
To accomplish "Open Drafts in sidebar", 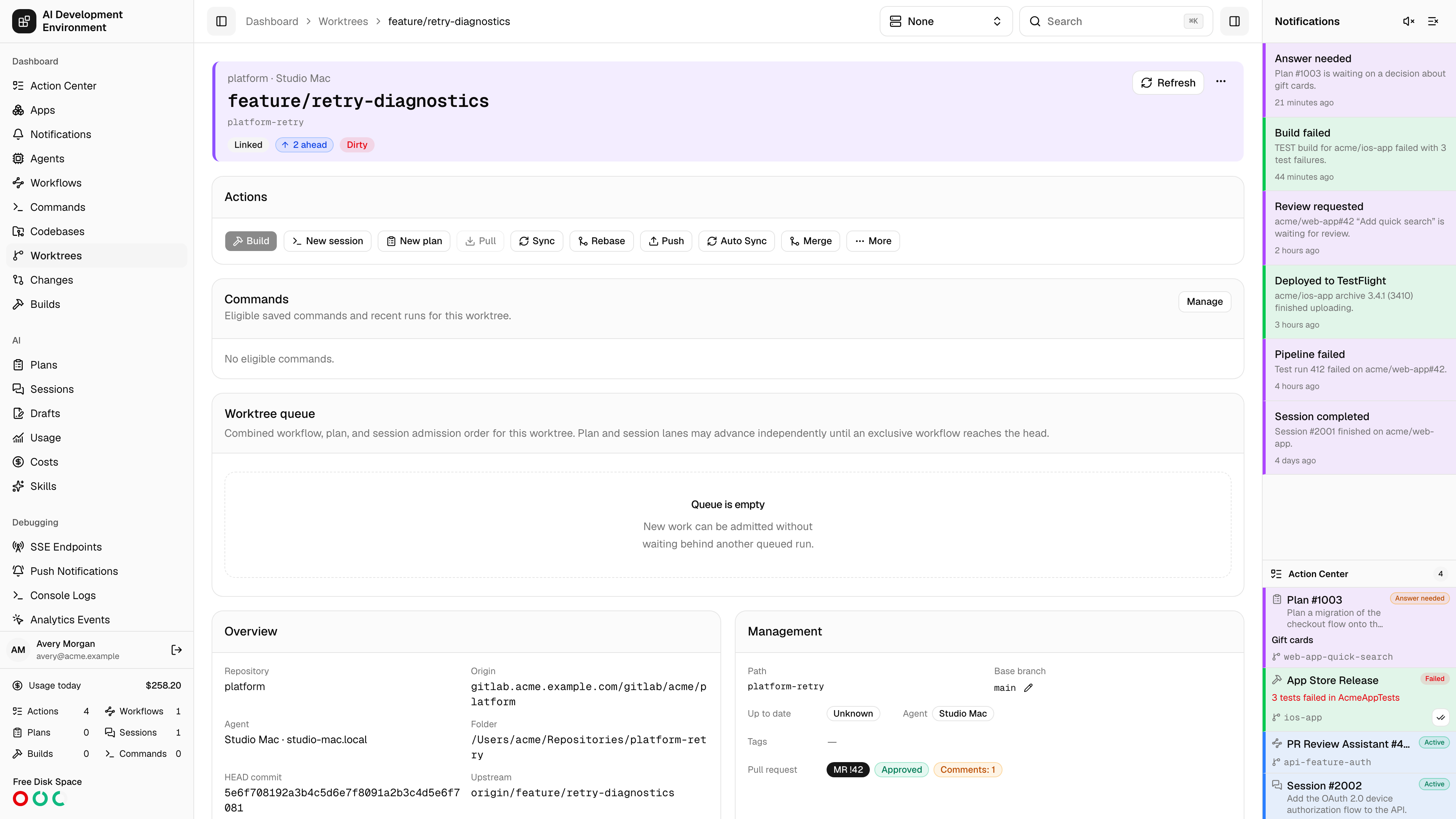I will coord(97,414).
